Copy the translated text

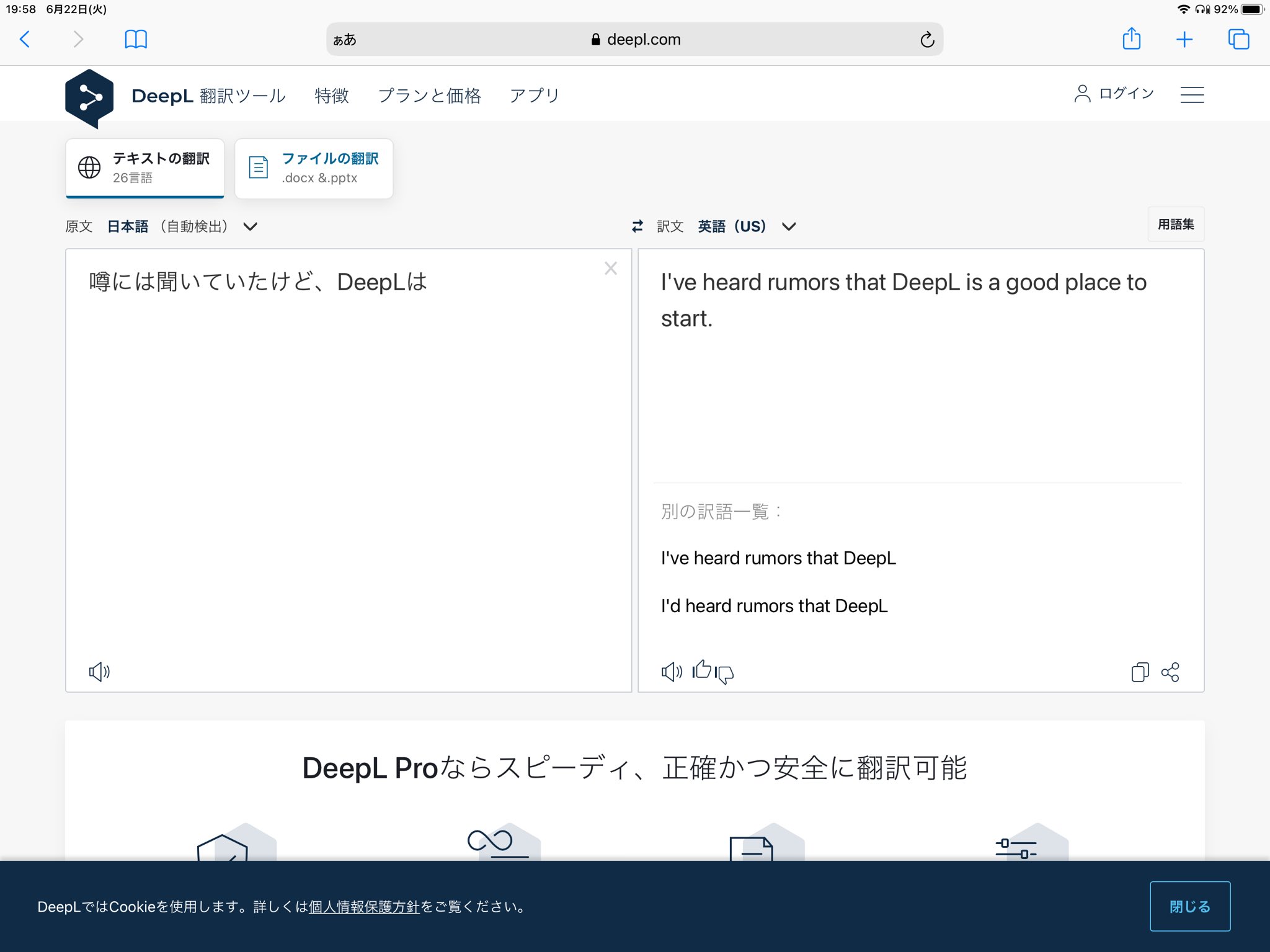click(x=1139, y=672)
